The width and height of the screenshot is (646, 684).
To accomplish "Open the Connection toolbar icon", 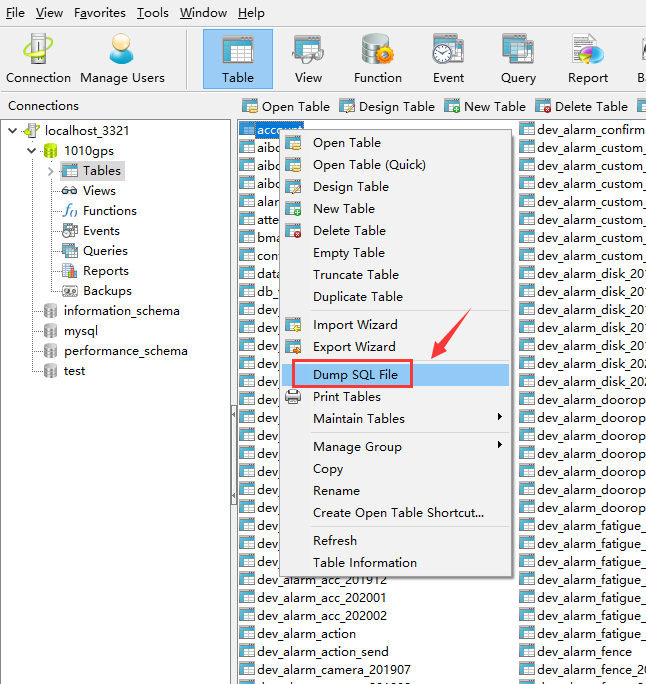I will pos(38,59).
